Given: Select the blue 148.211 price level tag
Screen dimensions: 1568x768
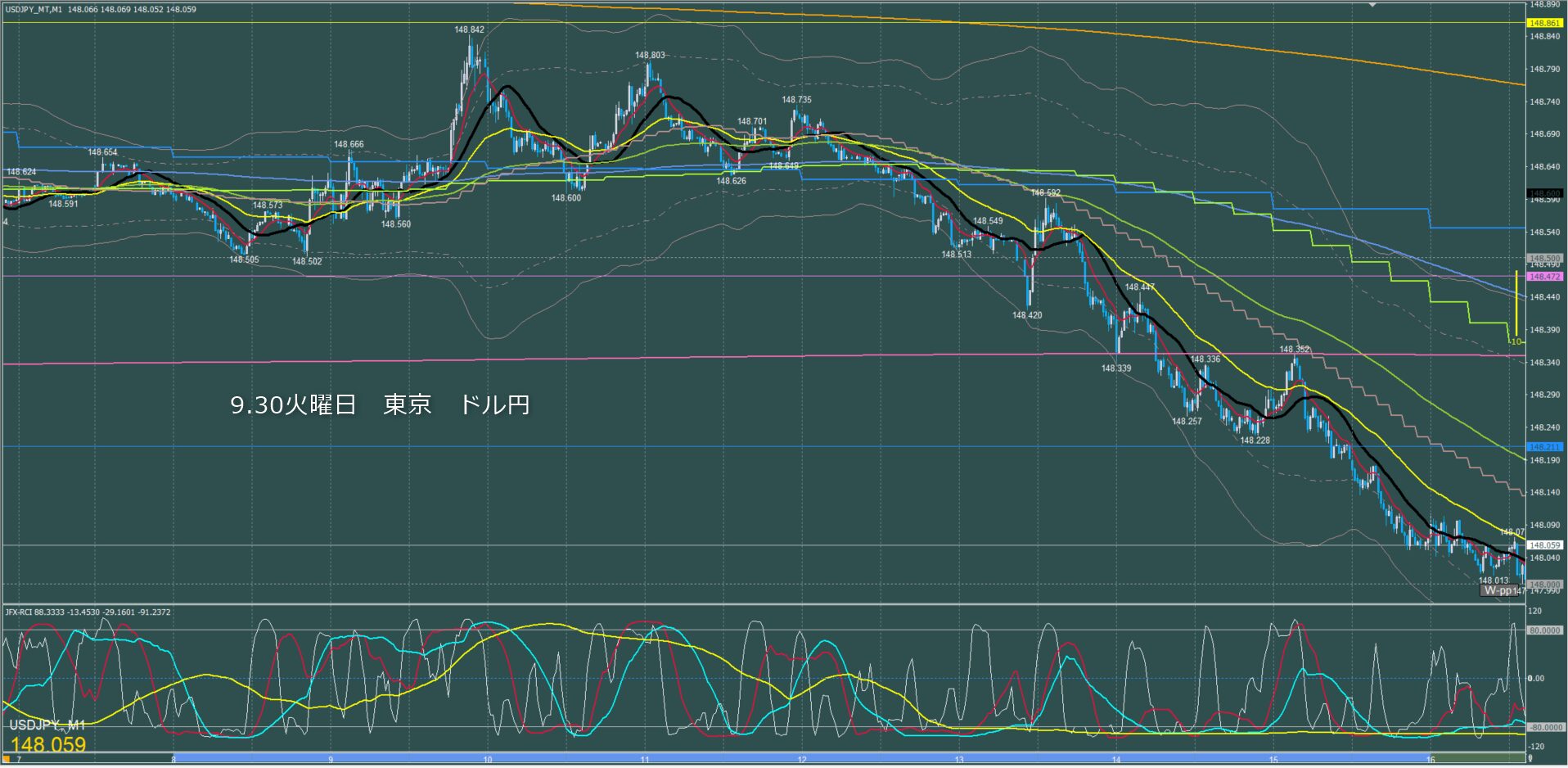Looking at the screenshot, I should [x=1544, y=447].
